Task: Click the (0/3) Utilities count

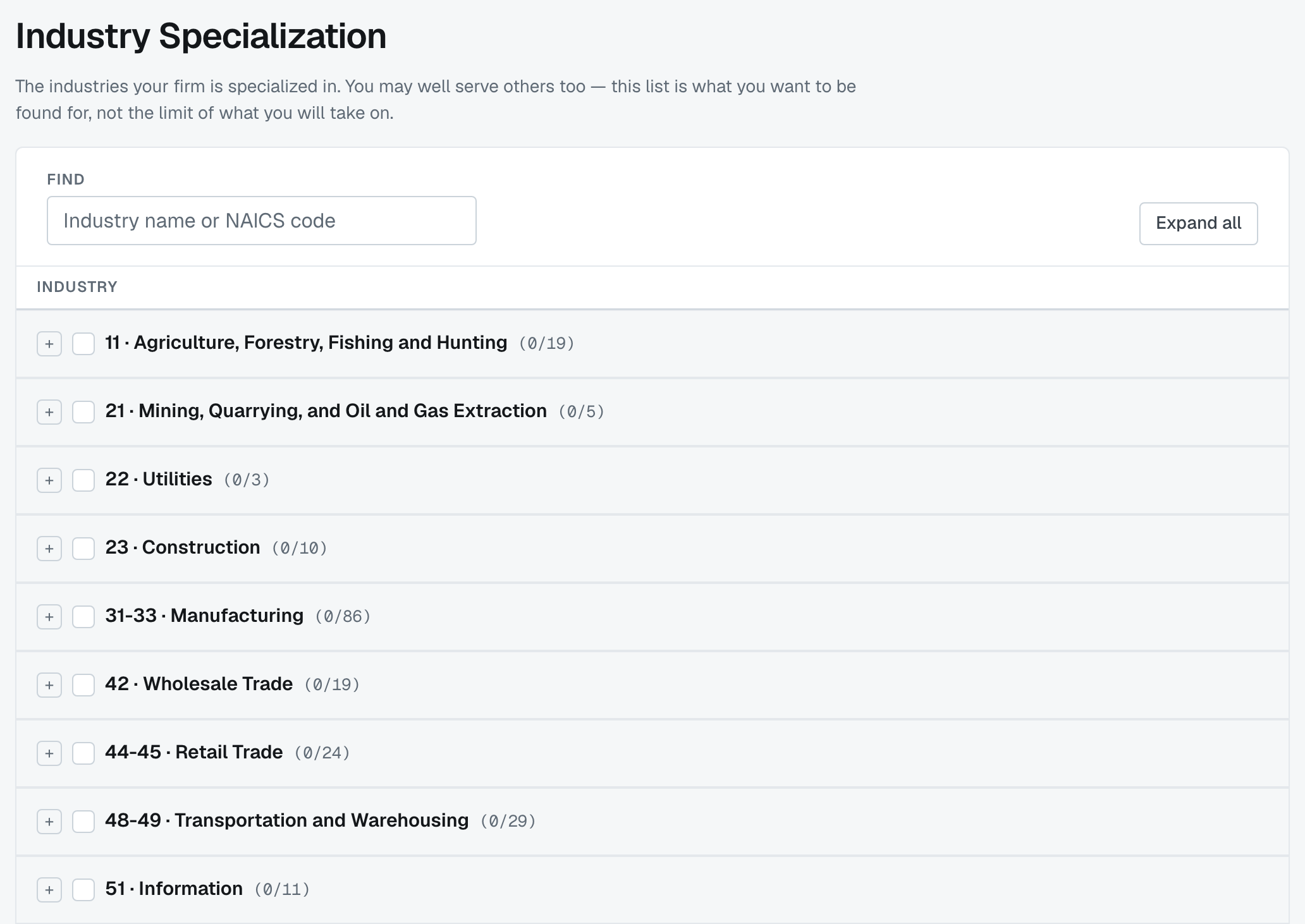Action: (247, 480)
